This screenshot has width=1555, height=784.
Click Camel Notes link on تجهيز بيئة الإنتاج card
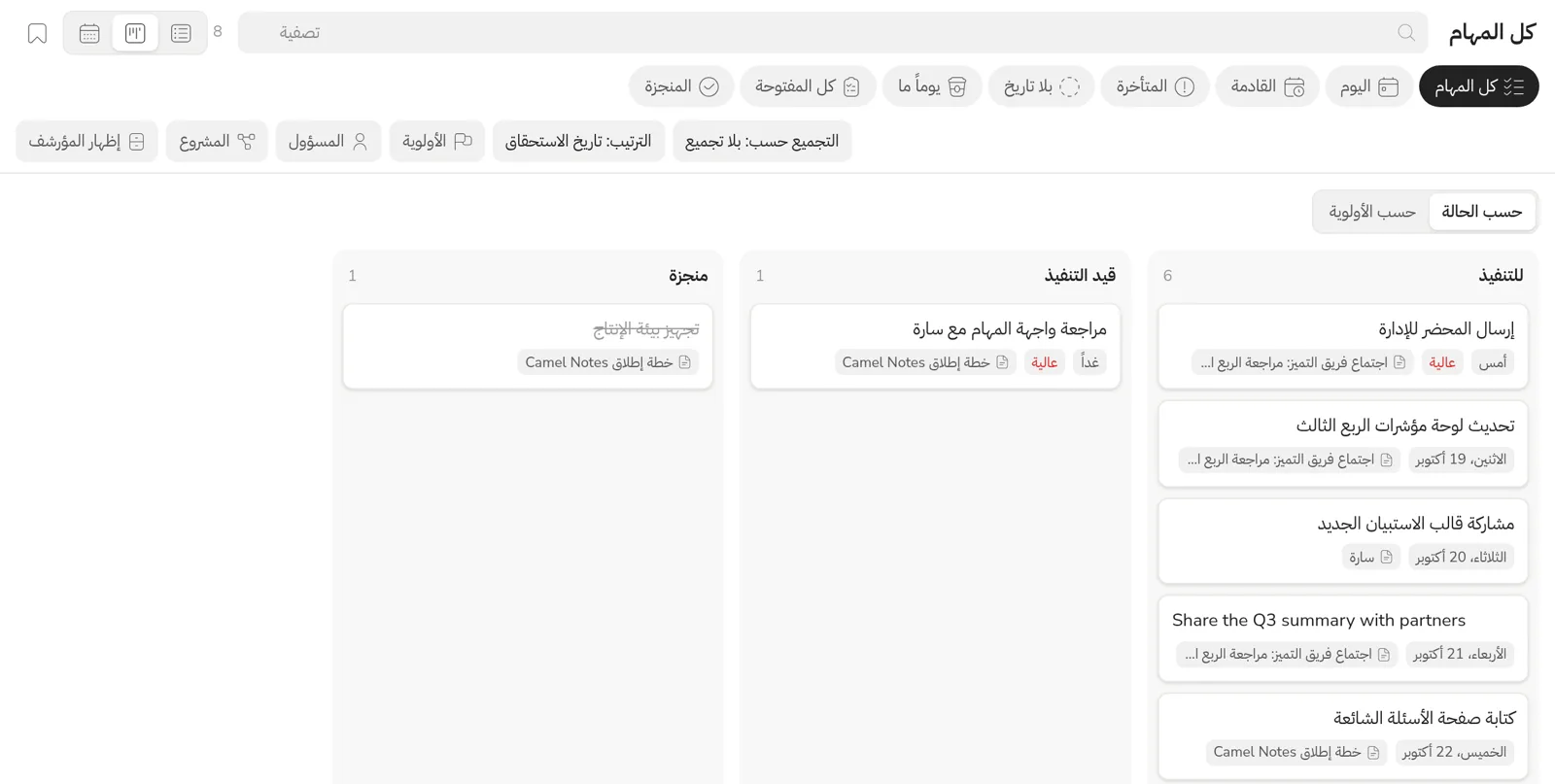(x=608, y=362)
